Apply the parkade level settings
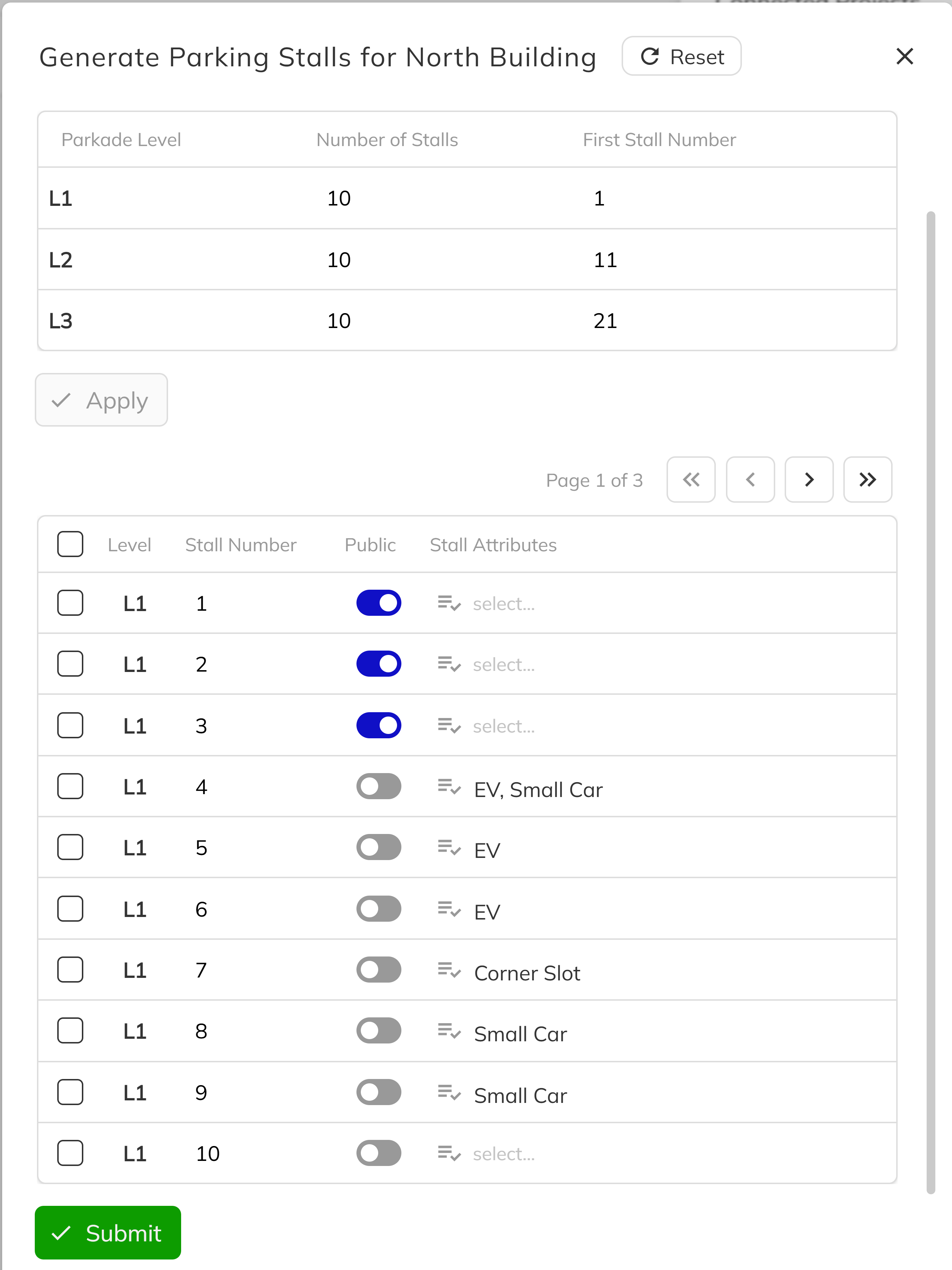 point(101,400)
